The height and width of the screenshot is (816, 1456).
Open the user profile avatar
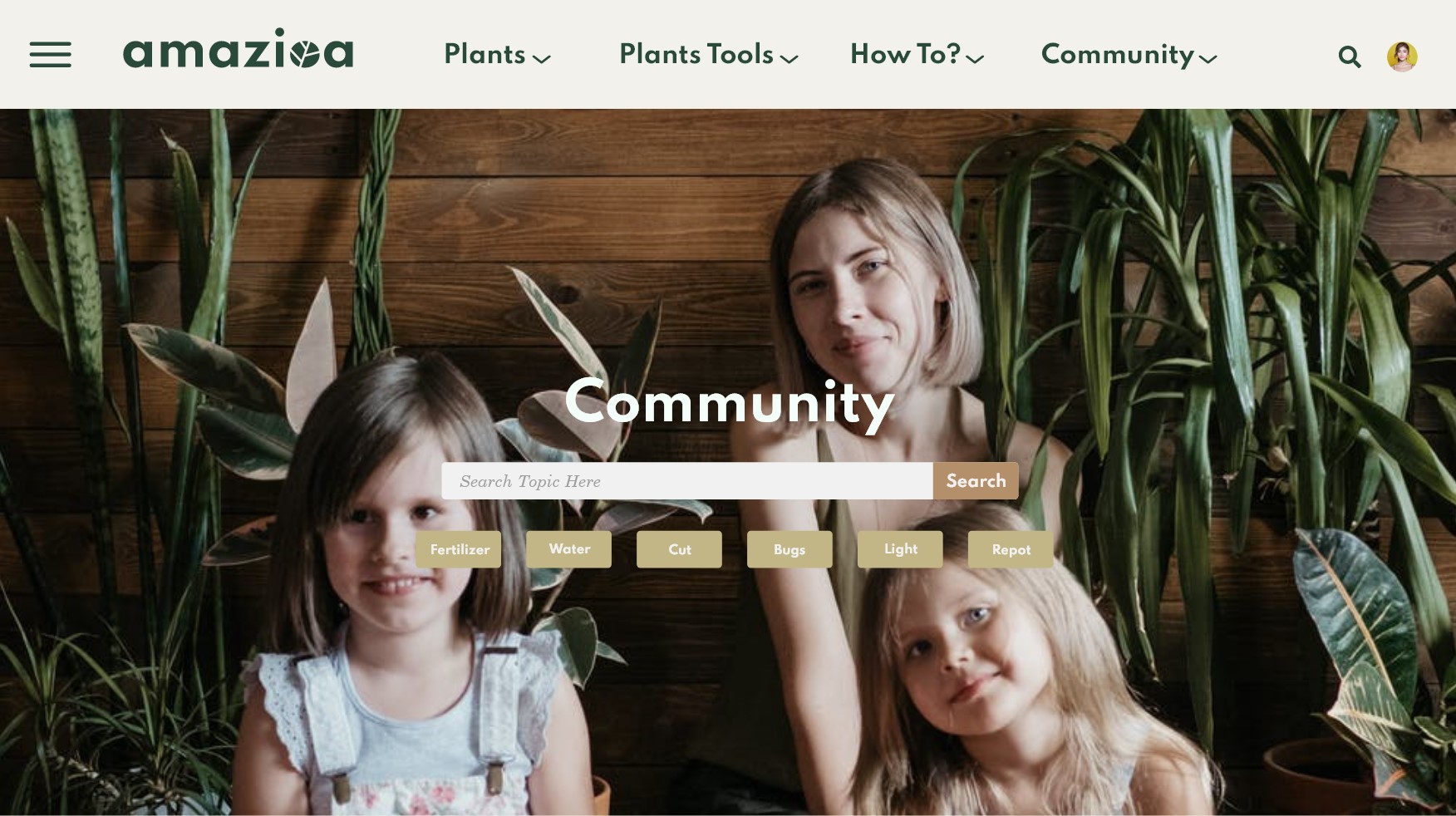coord(1402,57)
